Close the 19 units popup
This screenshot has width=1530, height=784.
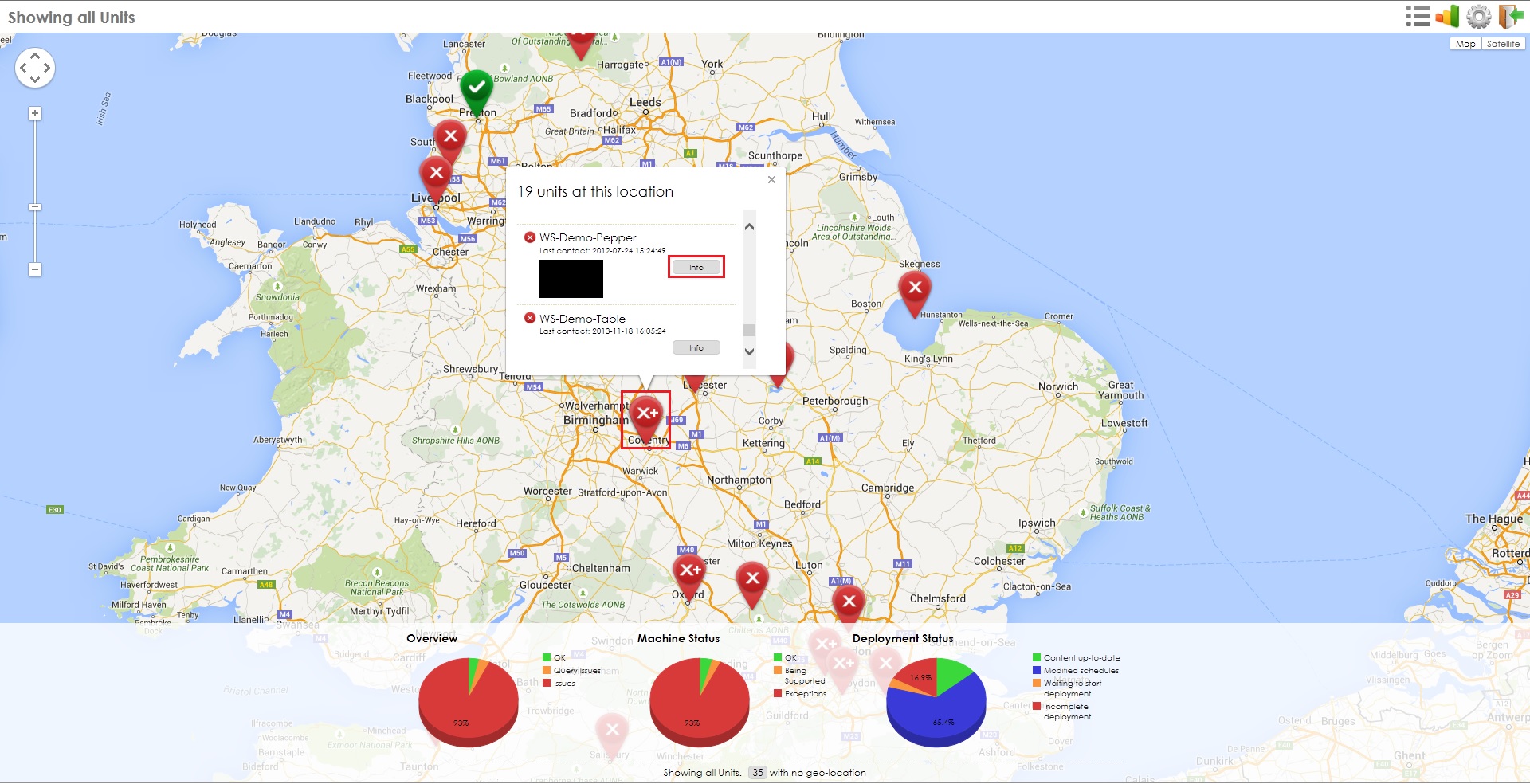click(x=771, y=180)
